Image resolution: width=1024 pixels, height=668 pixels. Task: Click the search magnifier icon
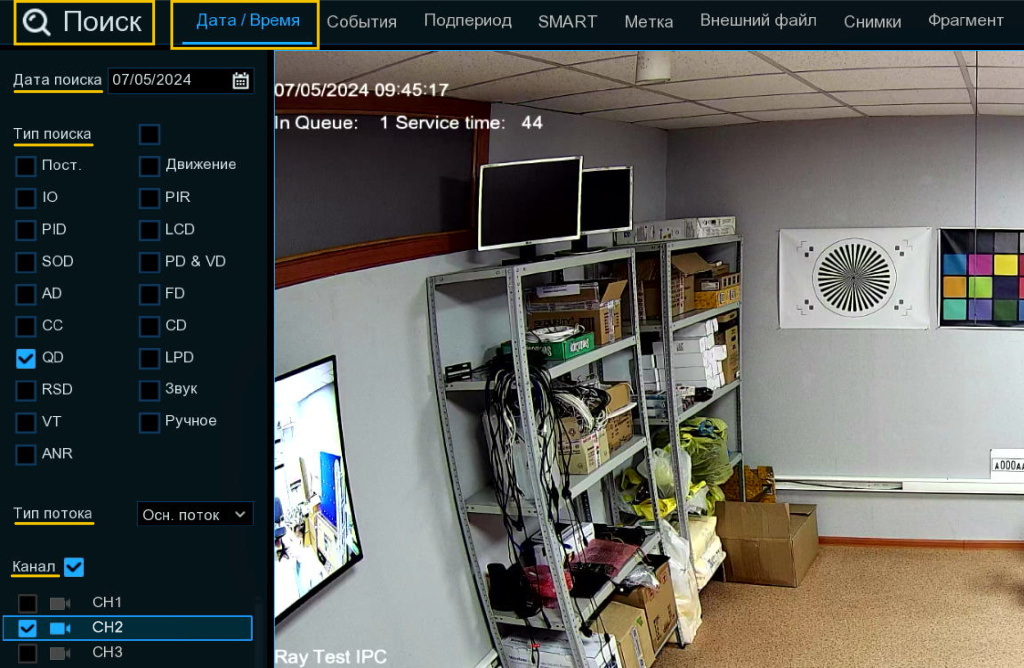coord(37,23)
